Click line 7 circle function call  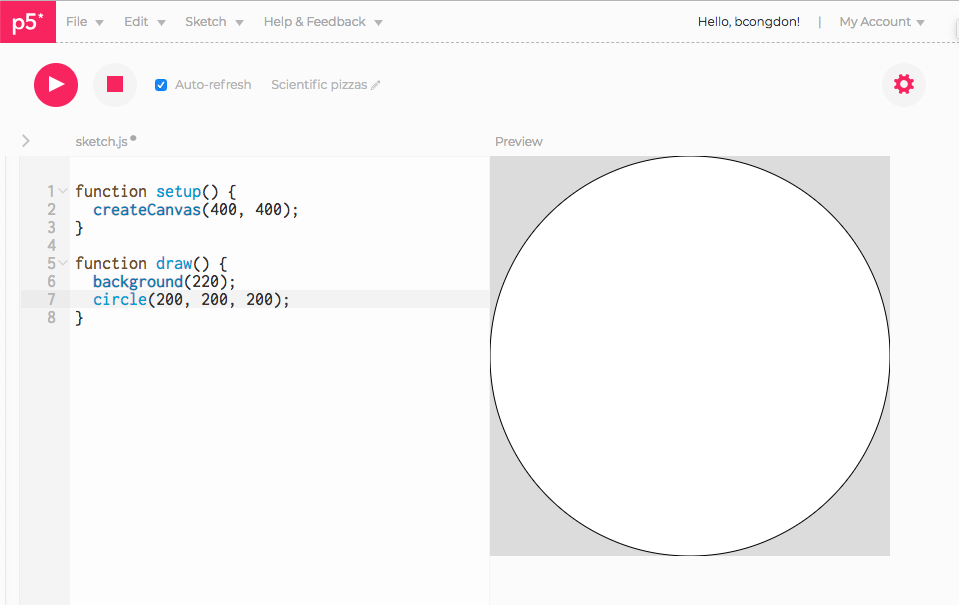tap(119, 299)
